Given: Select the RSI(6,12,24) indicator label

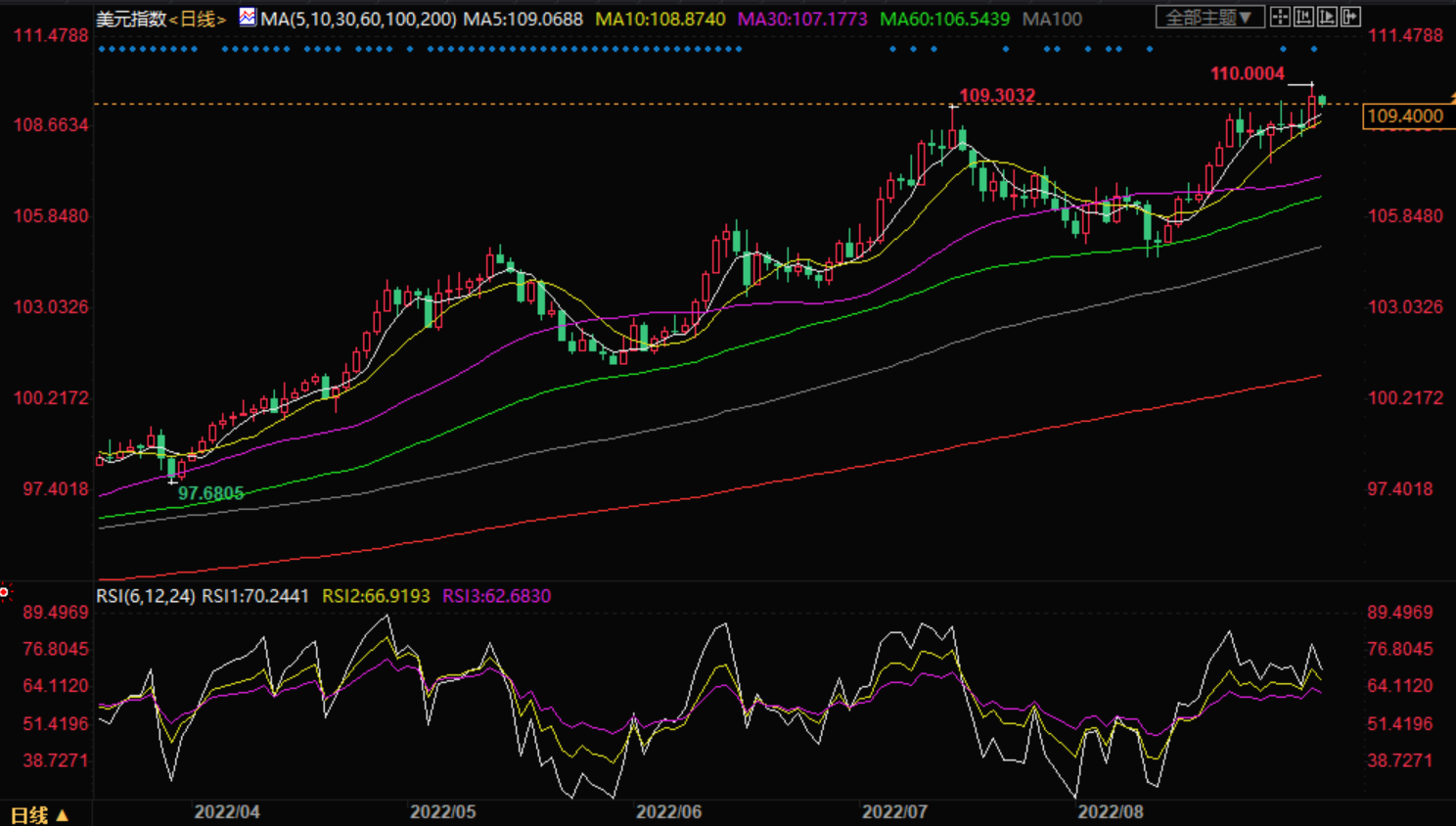Looking at the screenshot, I should click(145, 596).
